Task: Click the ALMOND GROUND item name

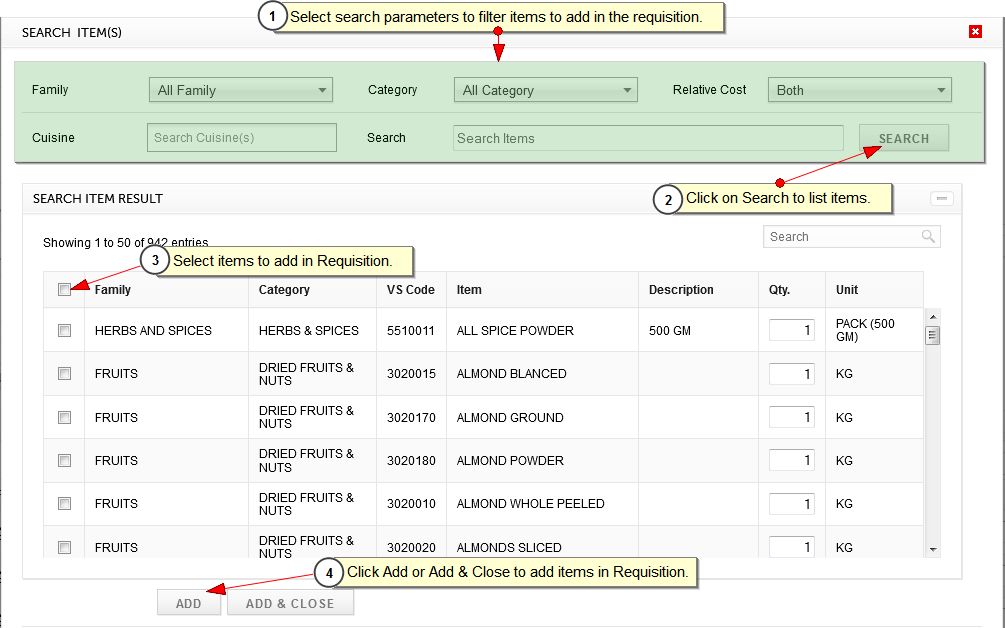Action: point(510,418)
